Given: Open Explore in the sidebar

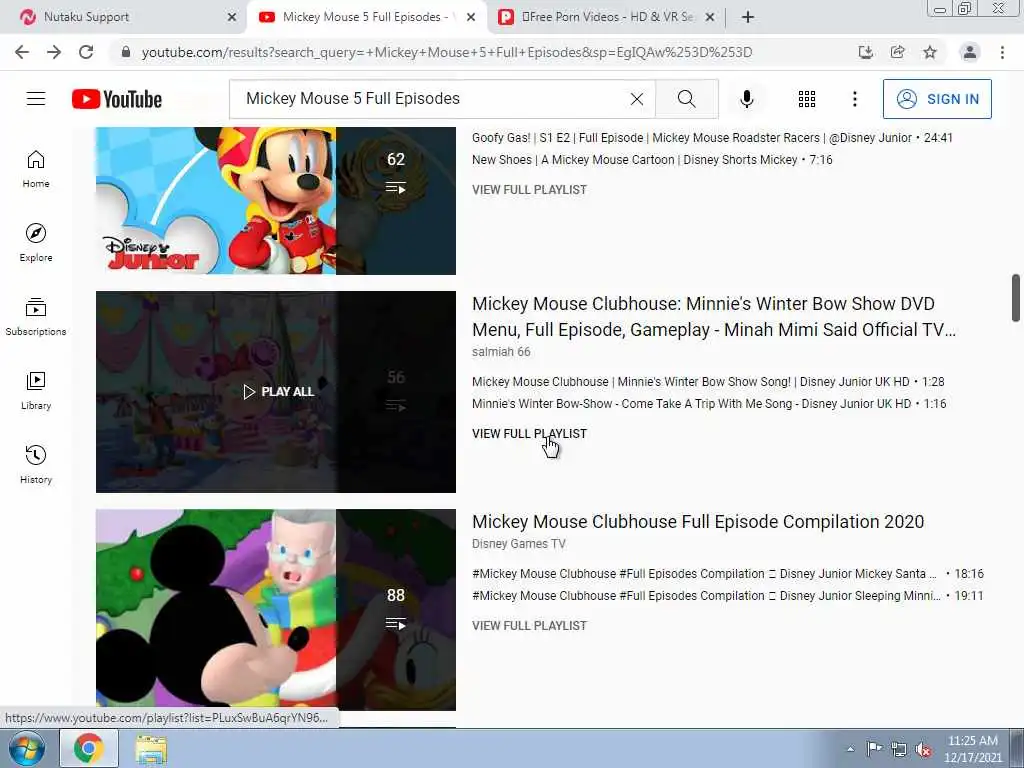Looking at the screenshot, I should (x=36, y=243).
